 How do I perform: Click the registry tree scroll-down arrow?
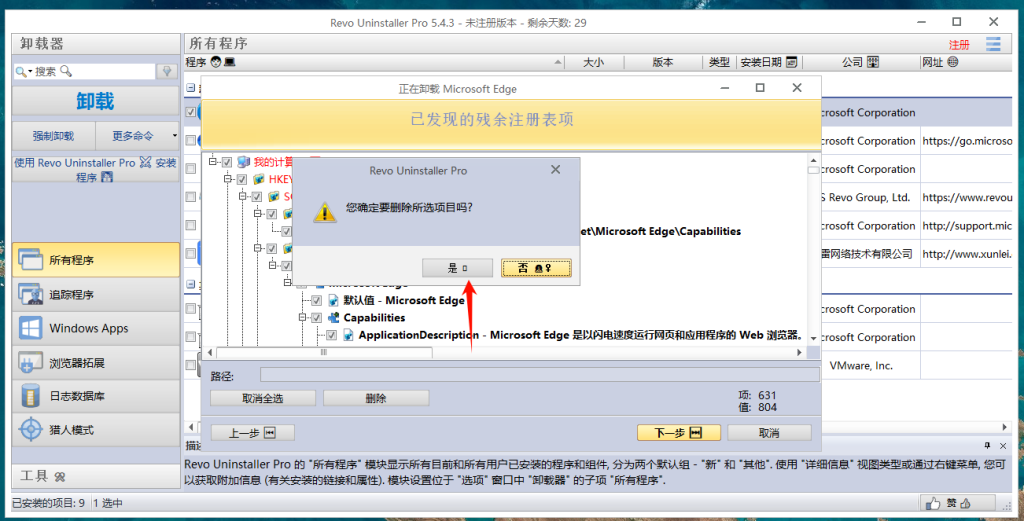[813, 338]
